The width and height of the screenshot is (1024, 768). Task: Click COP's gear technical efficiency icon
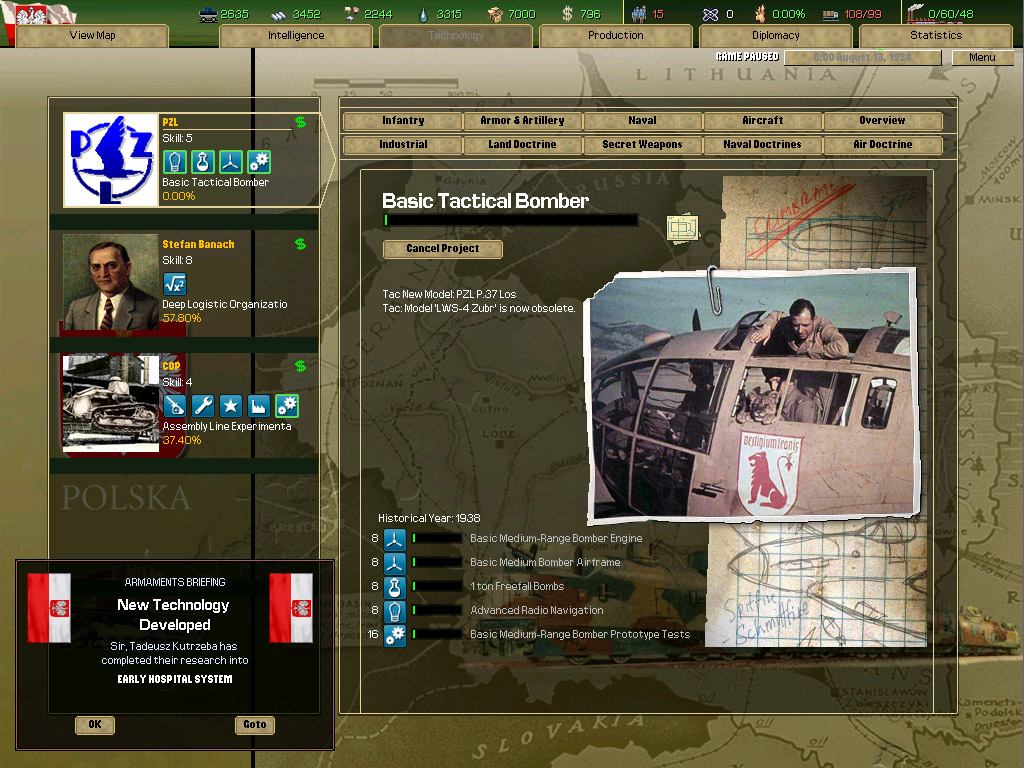(287, 406)
